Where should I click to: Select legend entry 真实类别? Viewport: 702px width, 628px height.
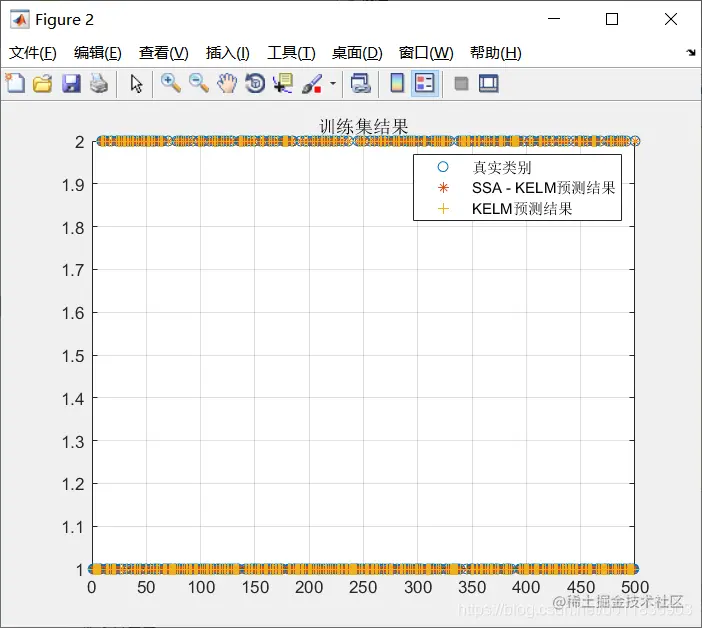coord(501,167)
